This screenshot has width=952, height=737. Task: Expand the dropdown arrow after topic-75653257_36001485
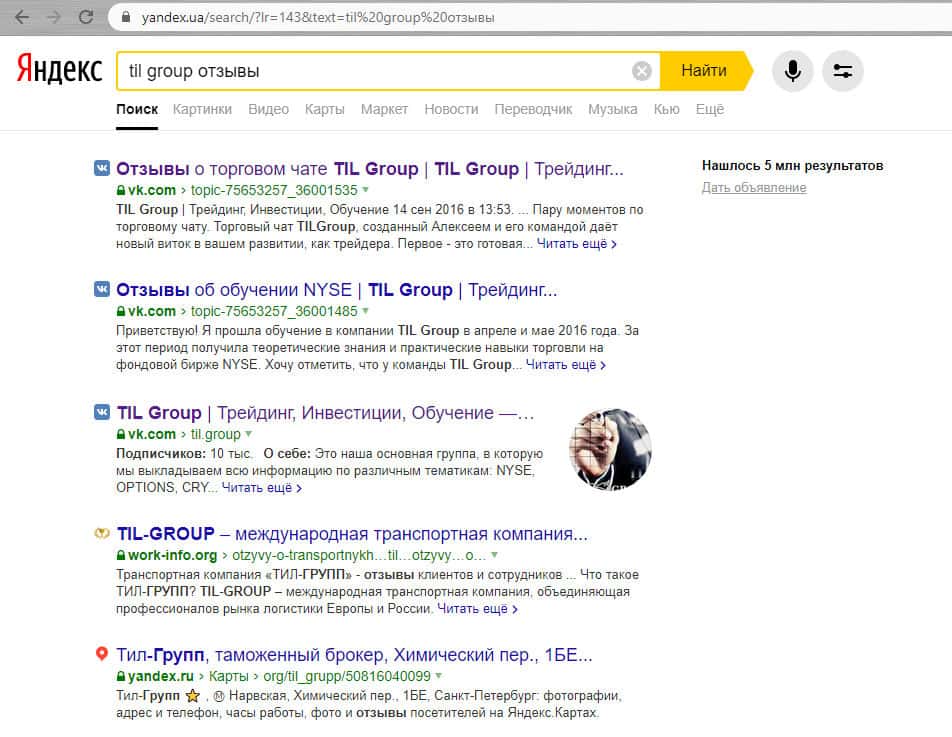(366, 311)
